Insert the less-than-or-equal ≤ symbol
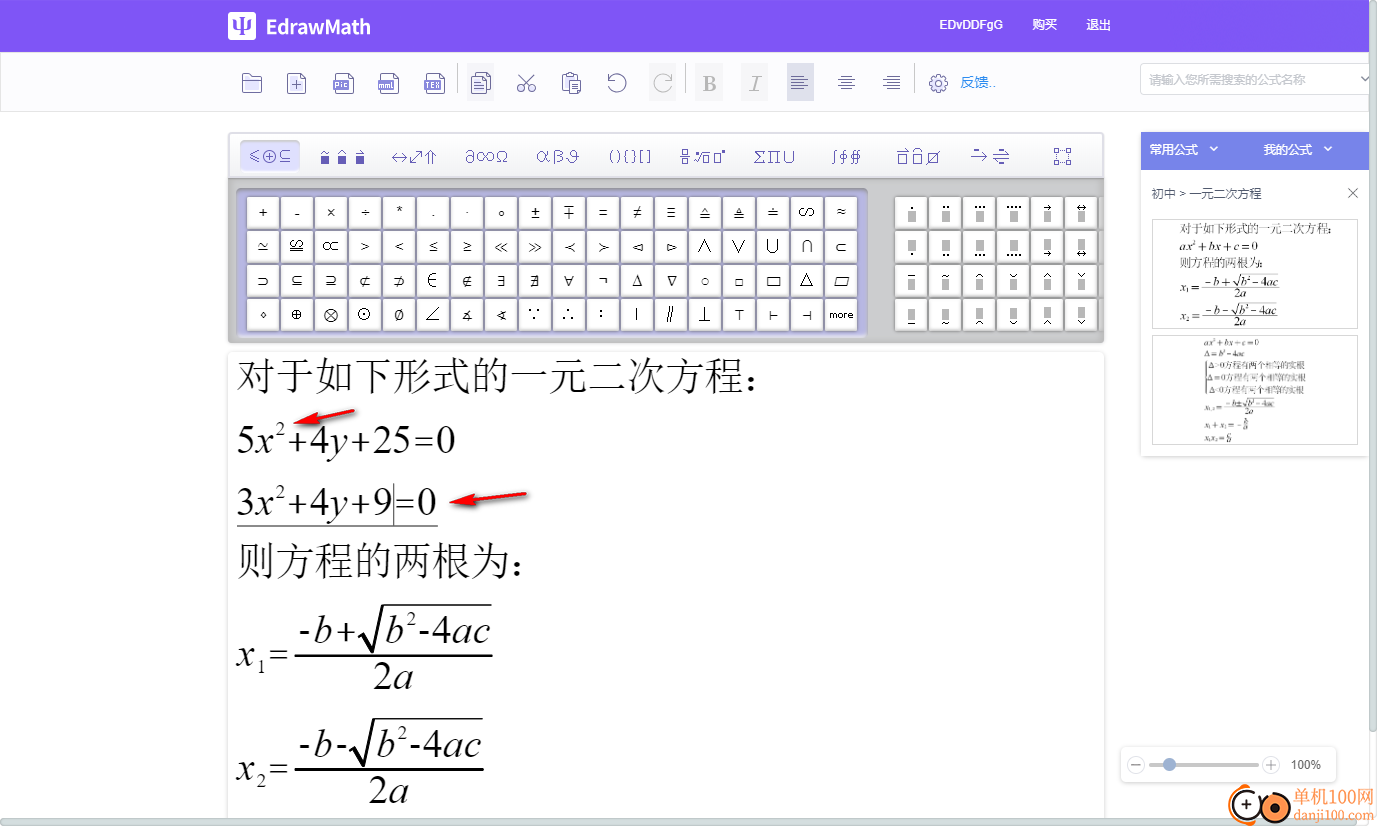1377x826 pixels. (x=433, y=246)
